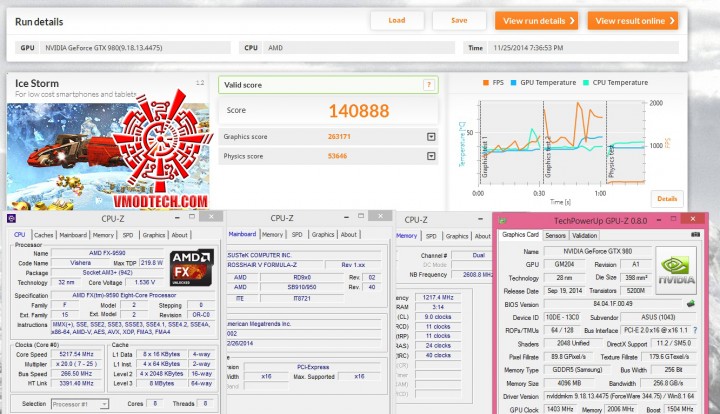Open the Graphics tab in the CPU-Z mainboard window
720x414 pixels.
coord(323,235)
